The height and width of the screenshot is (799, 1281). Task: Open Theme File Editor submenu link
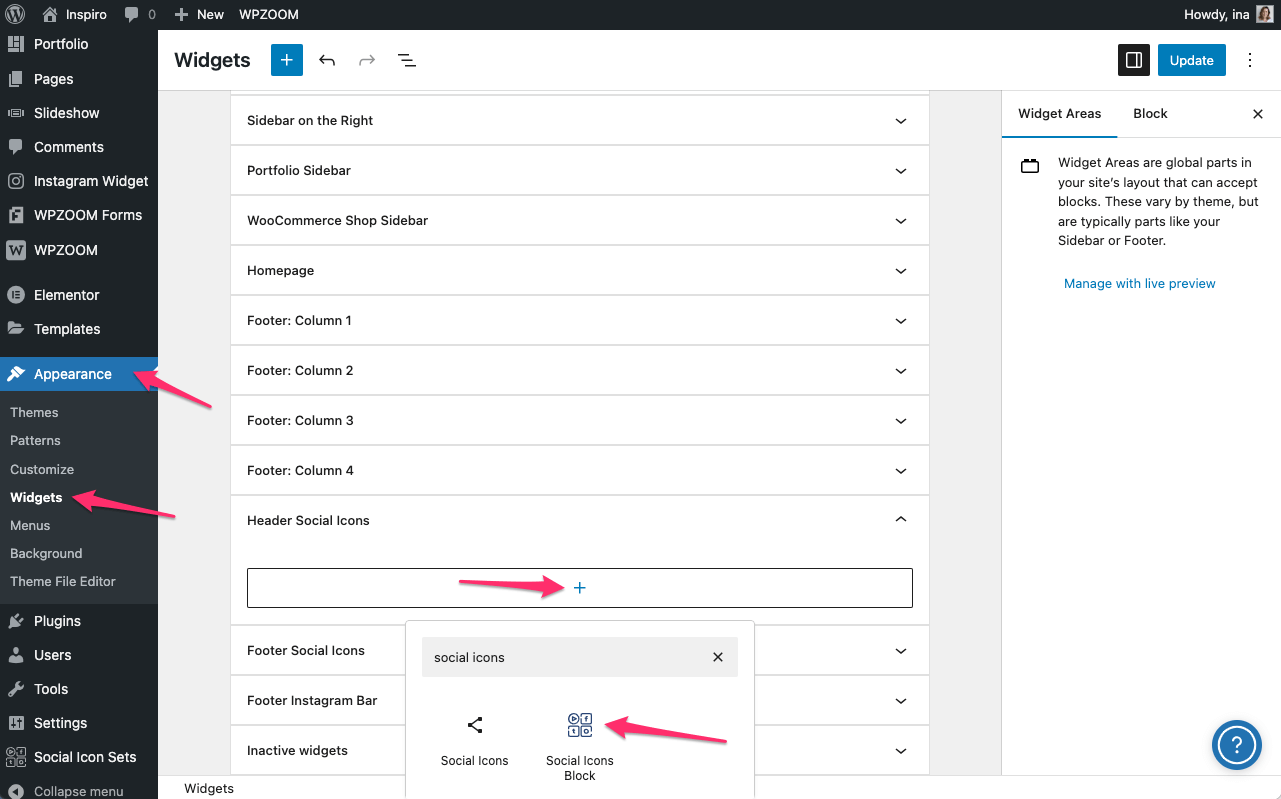coord(63,581)
